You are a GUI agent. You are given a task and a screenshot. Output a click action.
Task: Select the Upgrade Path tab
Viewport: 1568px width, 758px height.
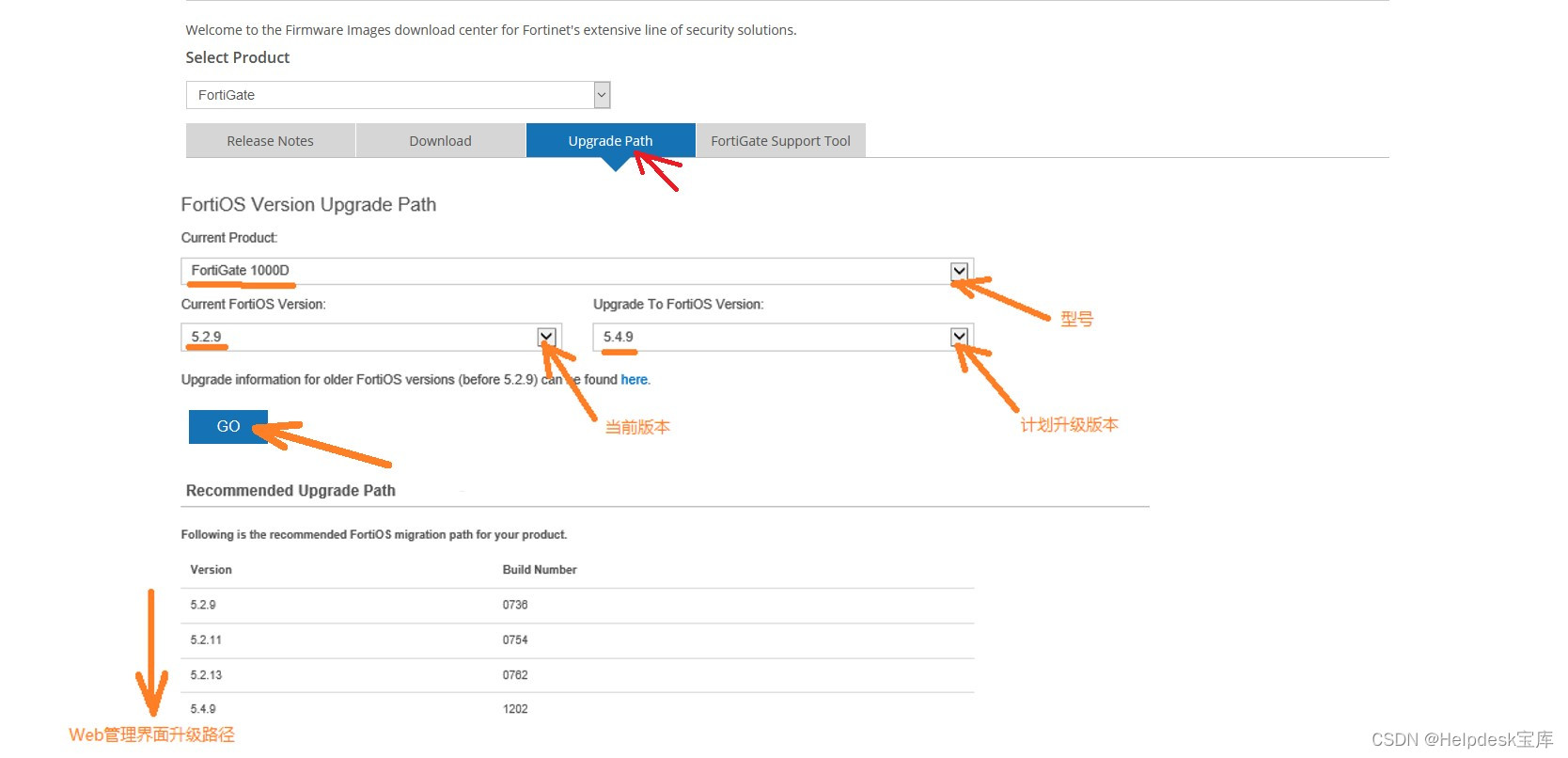pyautogui.click(x=610, y=141)
